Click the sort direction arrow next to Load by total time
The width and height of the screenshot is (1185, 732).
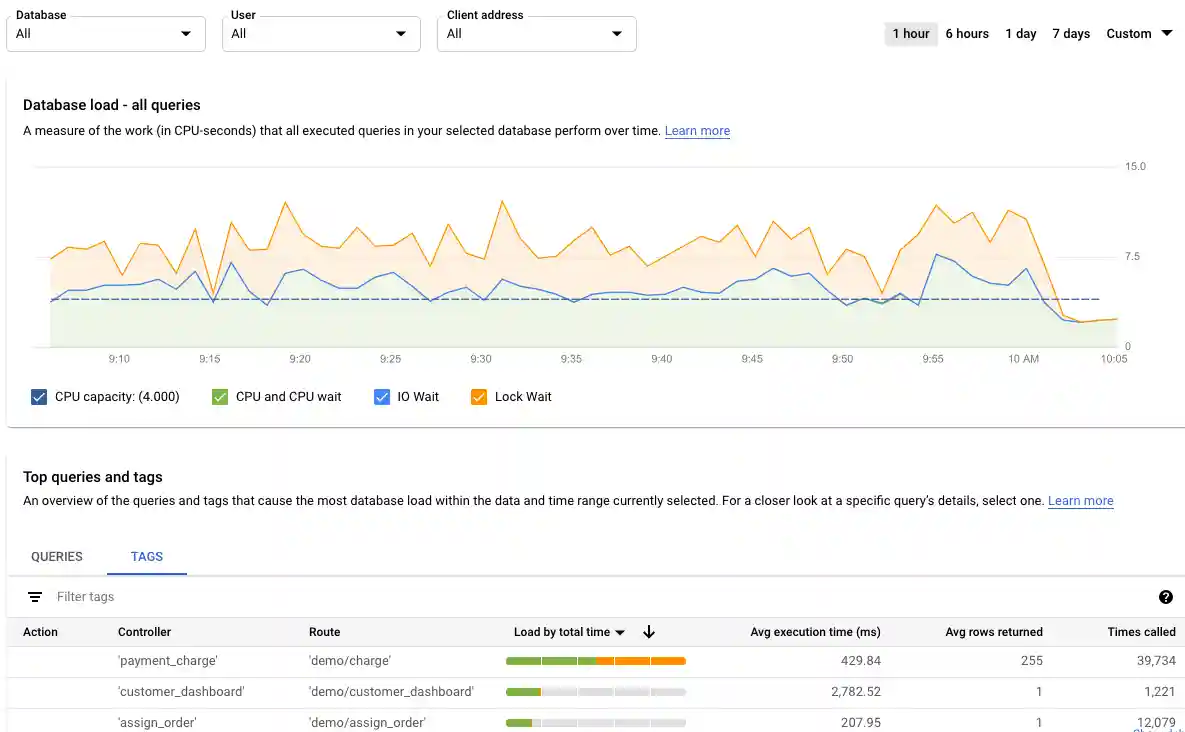(648, 632)
